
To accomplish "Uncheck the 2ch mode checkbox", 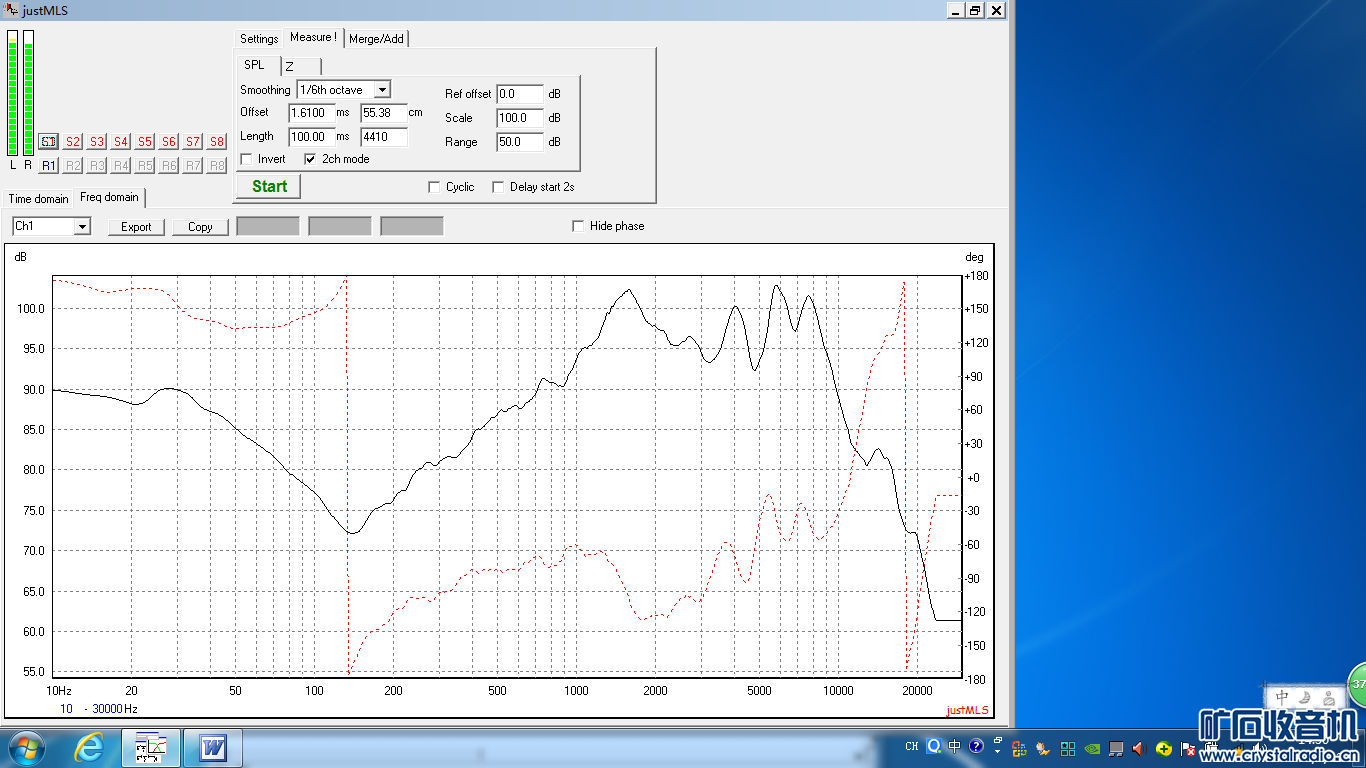I will pos(311,159).
